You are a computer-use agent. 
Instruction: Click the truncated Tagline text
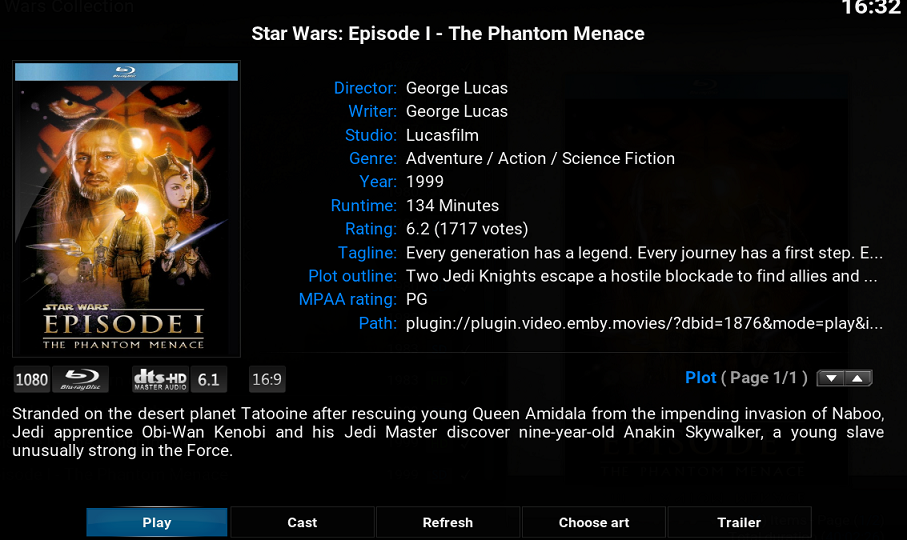pyautogui.click(x=644, y=253)
